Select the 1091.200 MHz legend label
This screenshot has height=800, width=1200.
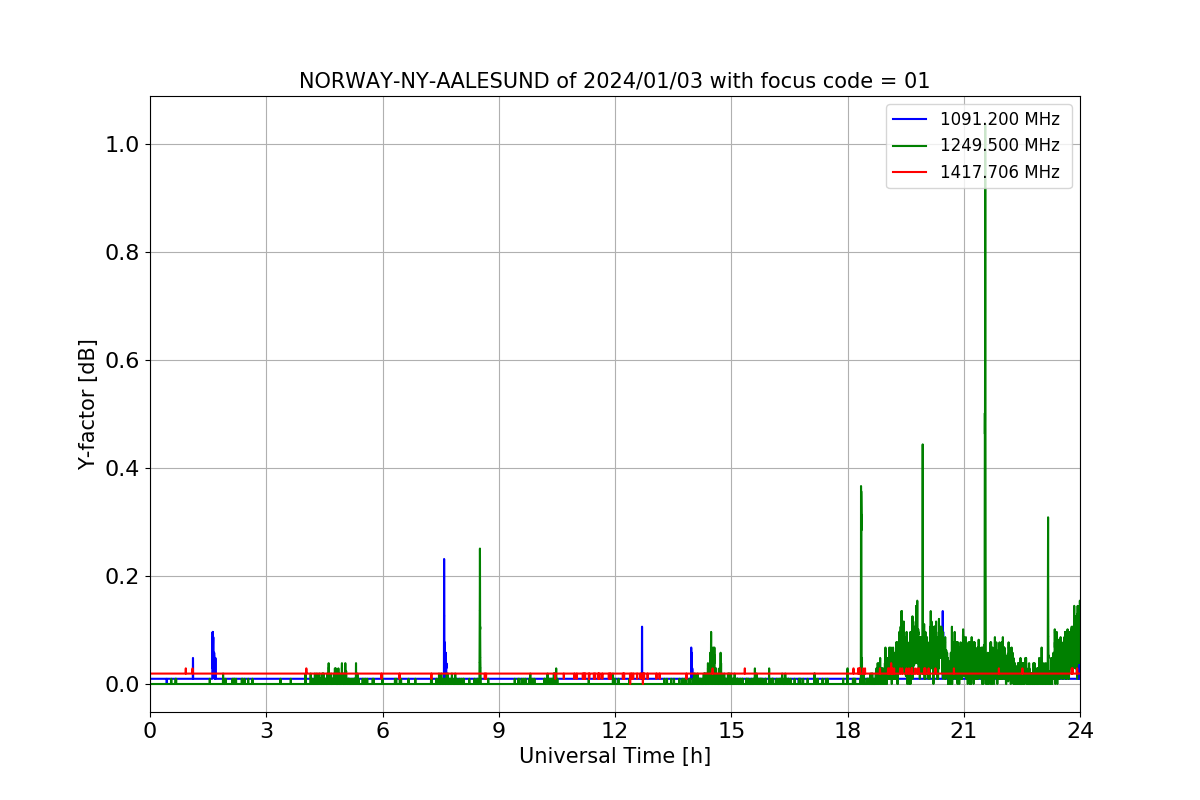pos(999,119)
